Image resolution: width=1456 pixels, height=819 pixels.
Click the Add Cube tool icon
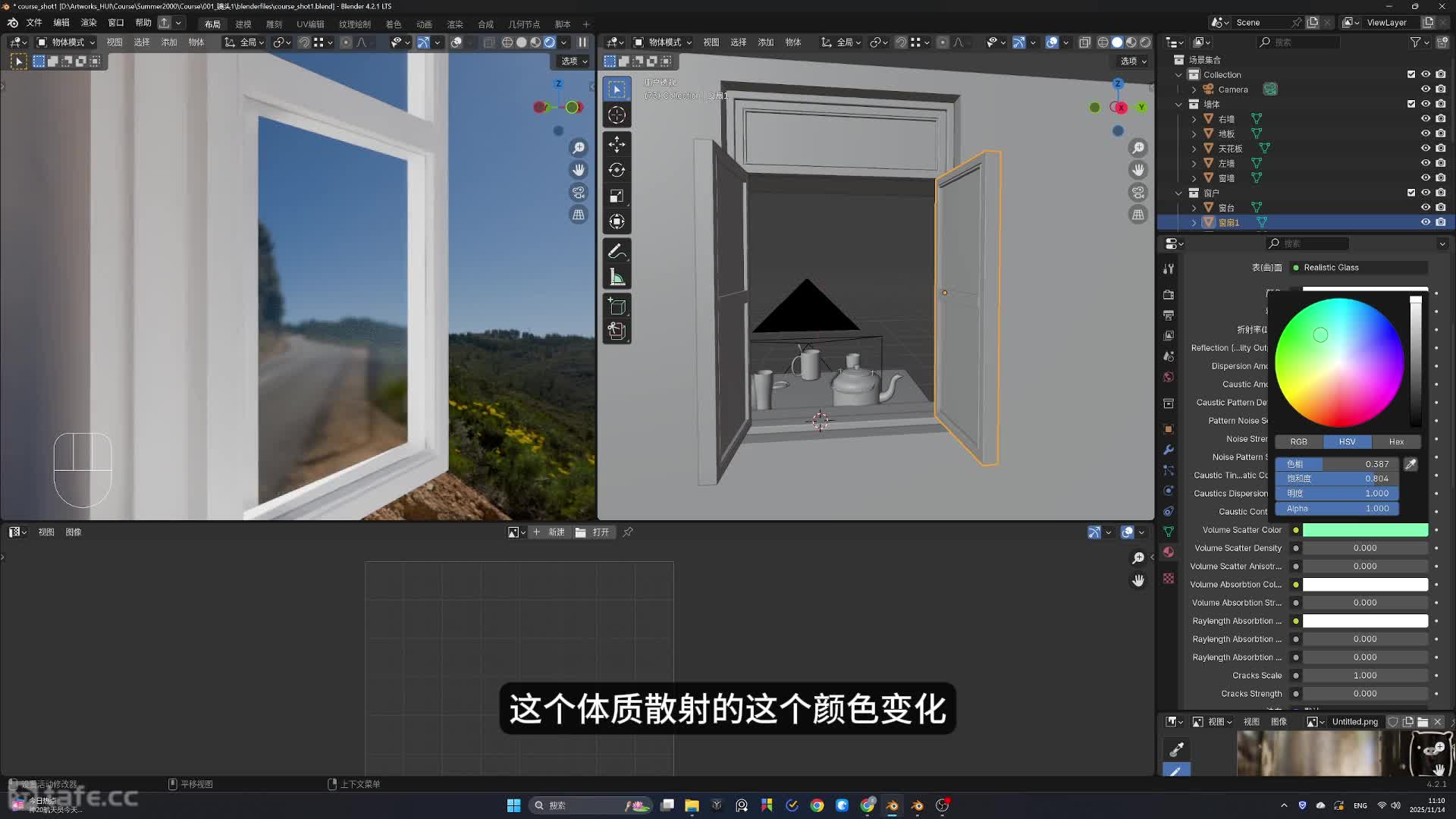point(617,306)
